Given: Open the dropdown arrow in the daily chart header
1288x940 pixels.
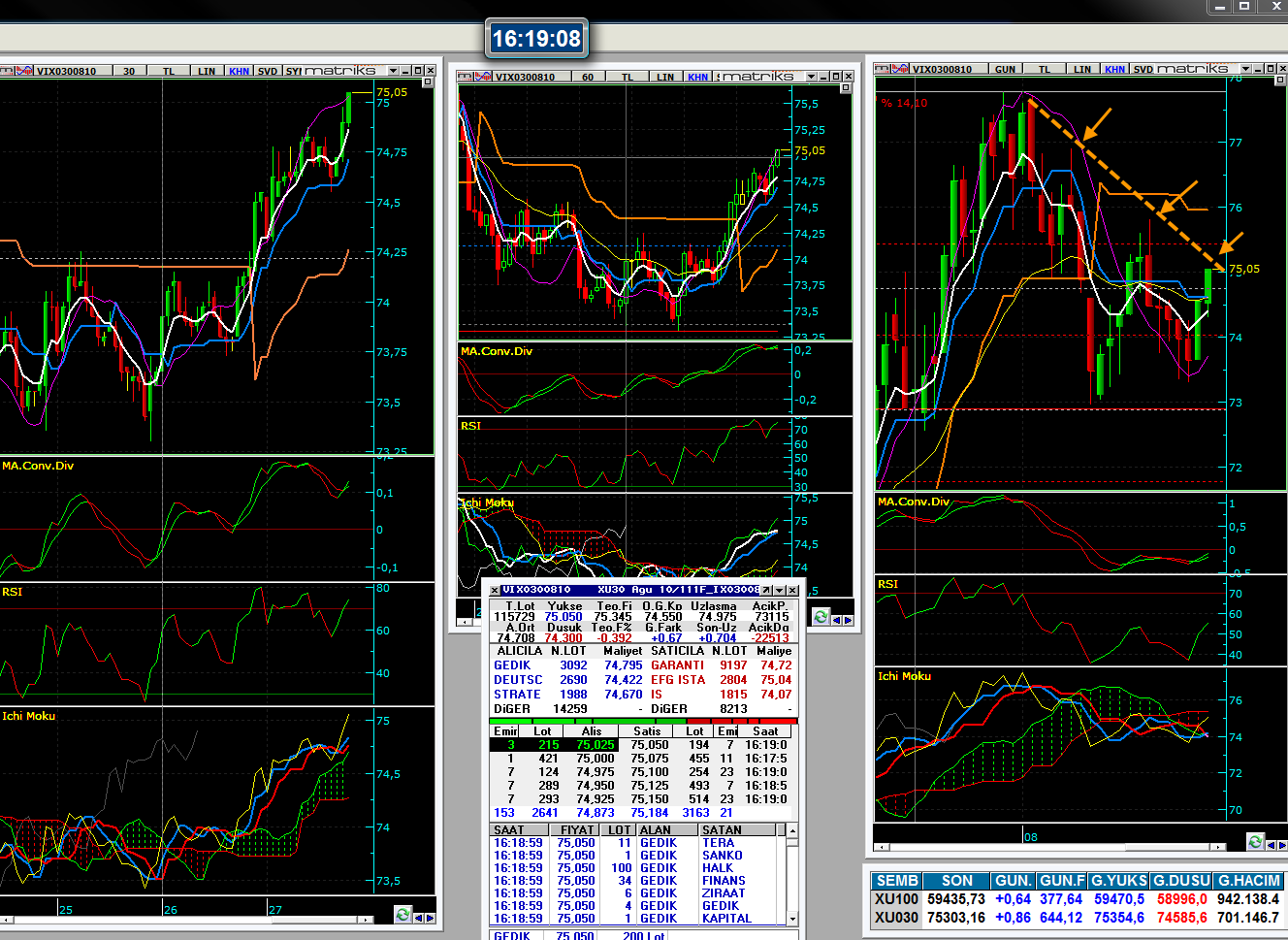Looking at the screenshot, I should click(1244, 69).
